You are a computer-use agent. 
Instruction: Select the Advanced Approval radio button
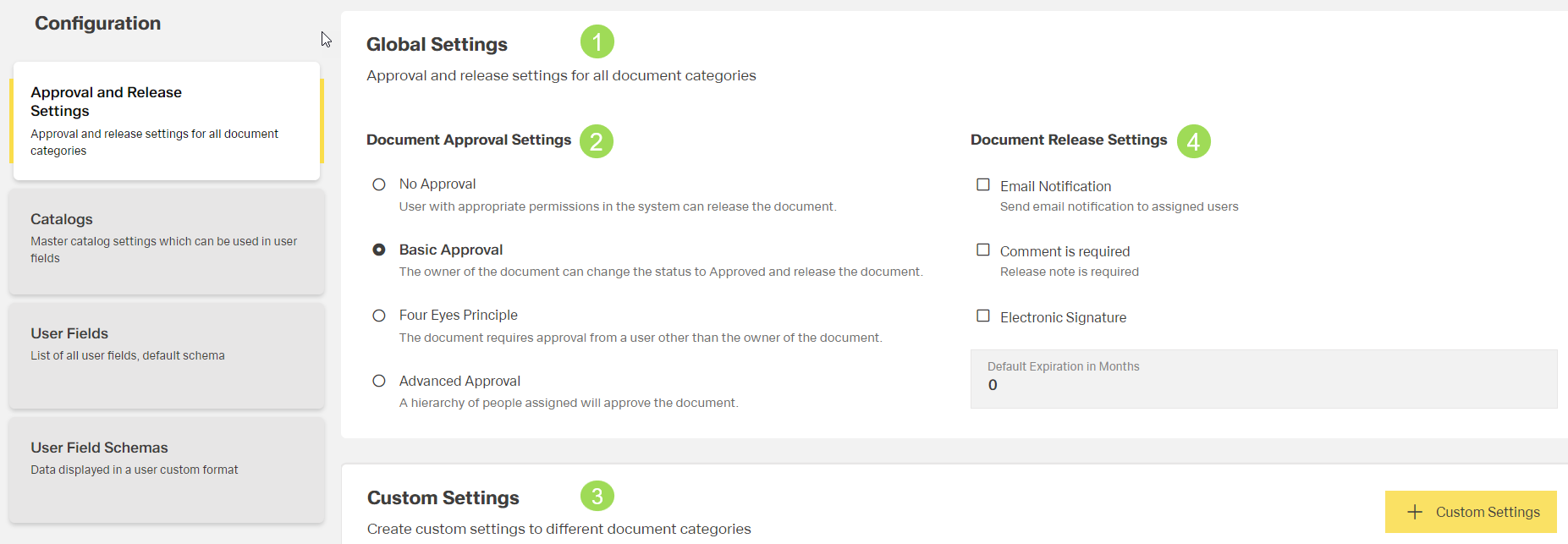point(379,381)
